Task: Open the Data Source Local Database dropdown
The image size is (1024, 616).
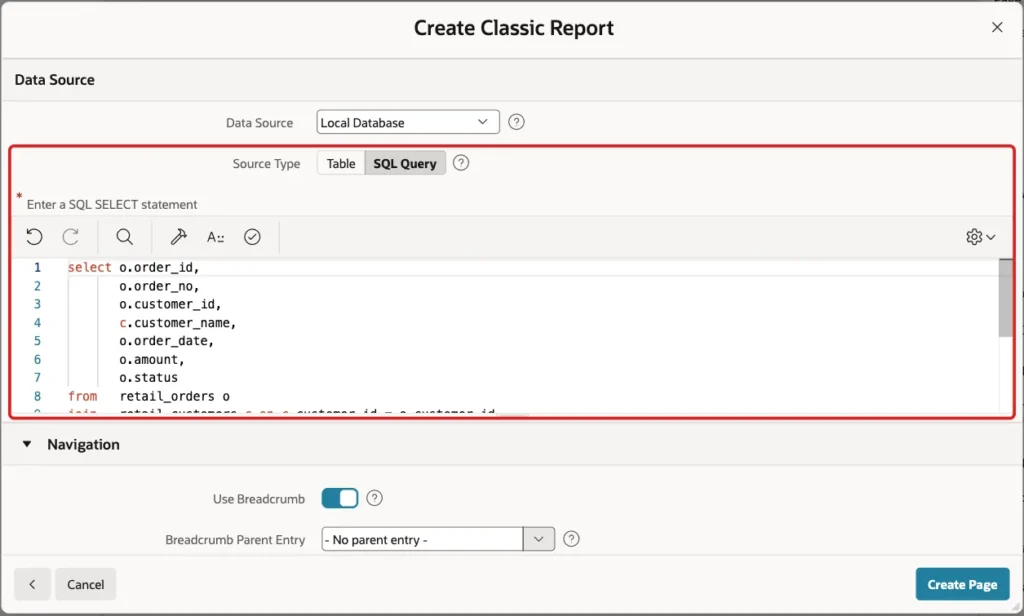Action: [x=408, y=122]
